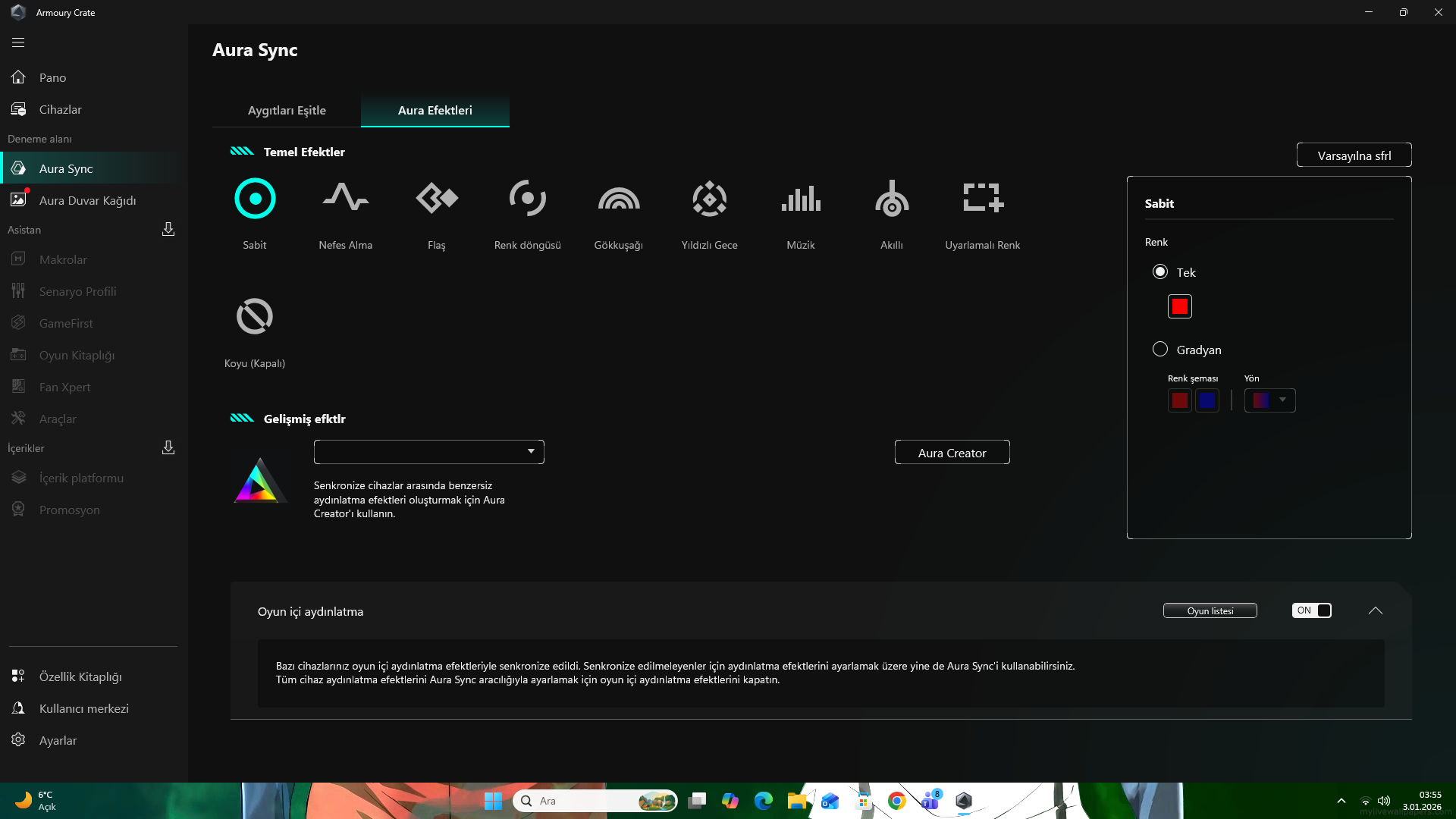Select the Müzik music effect
The height and width of the screenshot is (819, 1456).
[x=801, y=199]
